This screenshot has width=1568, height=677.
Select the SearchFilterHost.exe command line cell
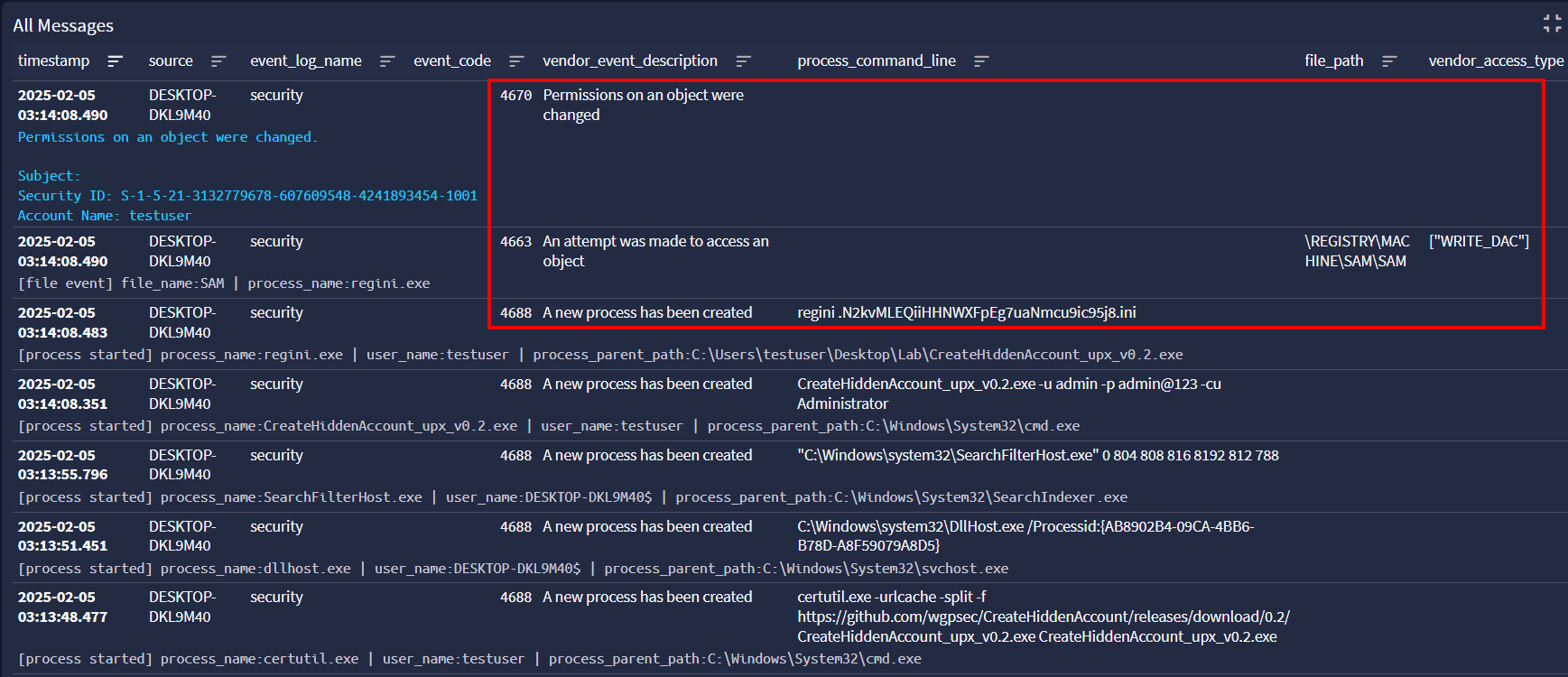tap(1037, 455)
